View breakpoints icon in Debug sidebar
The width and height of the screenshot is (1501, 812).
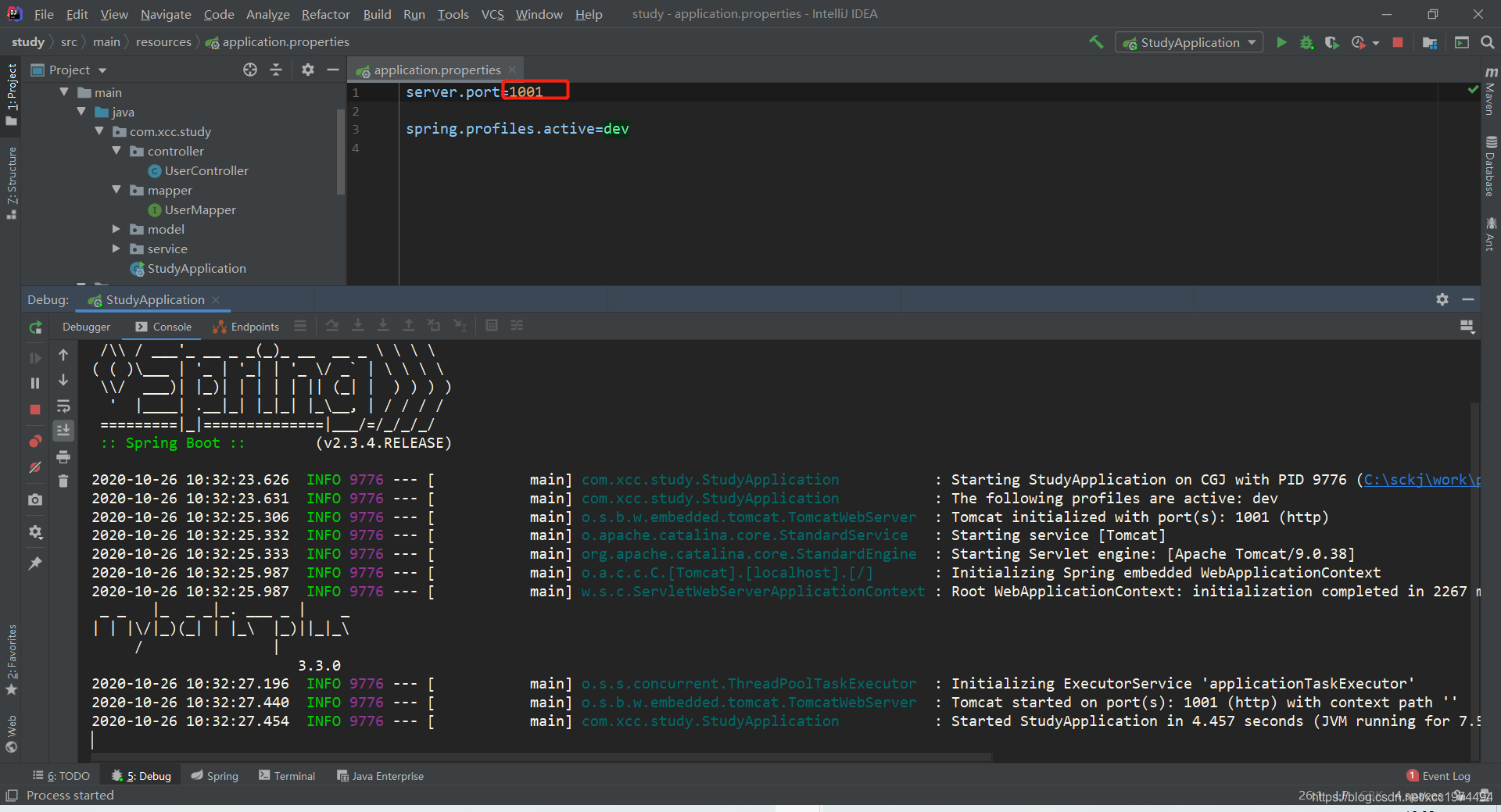click(x=35, y=442)
